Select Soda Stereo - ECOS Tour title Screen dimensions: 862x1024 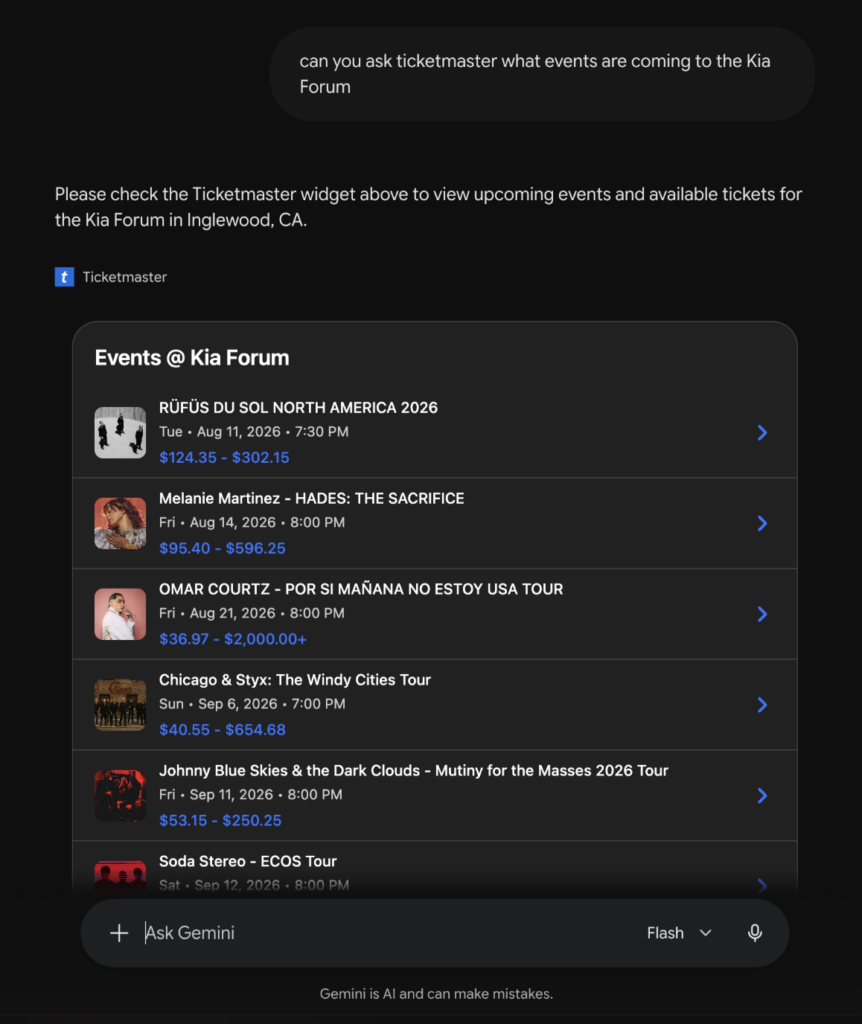247,861
